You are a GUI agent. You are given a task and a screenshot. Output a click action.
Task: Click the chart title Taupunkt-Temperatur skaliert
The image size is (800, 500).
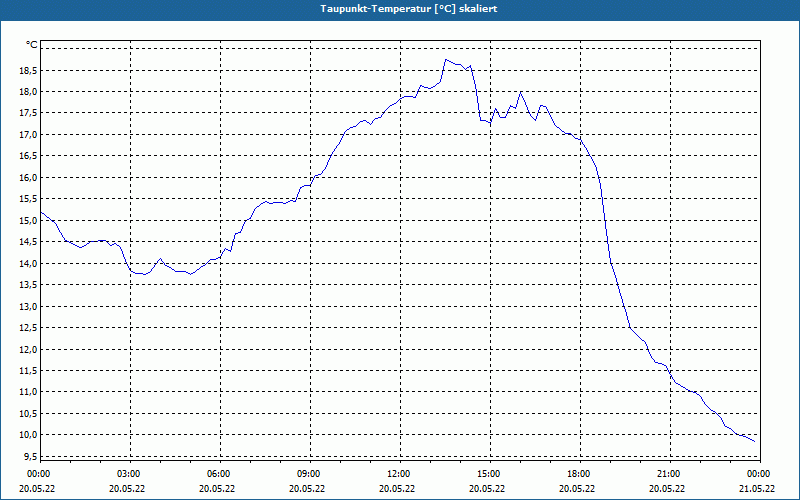(409, 9)
